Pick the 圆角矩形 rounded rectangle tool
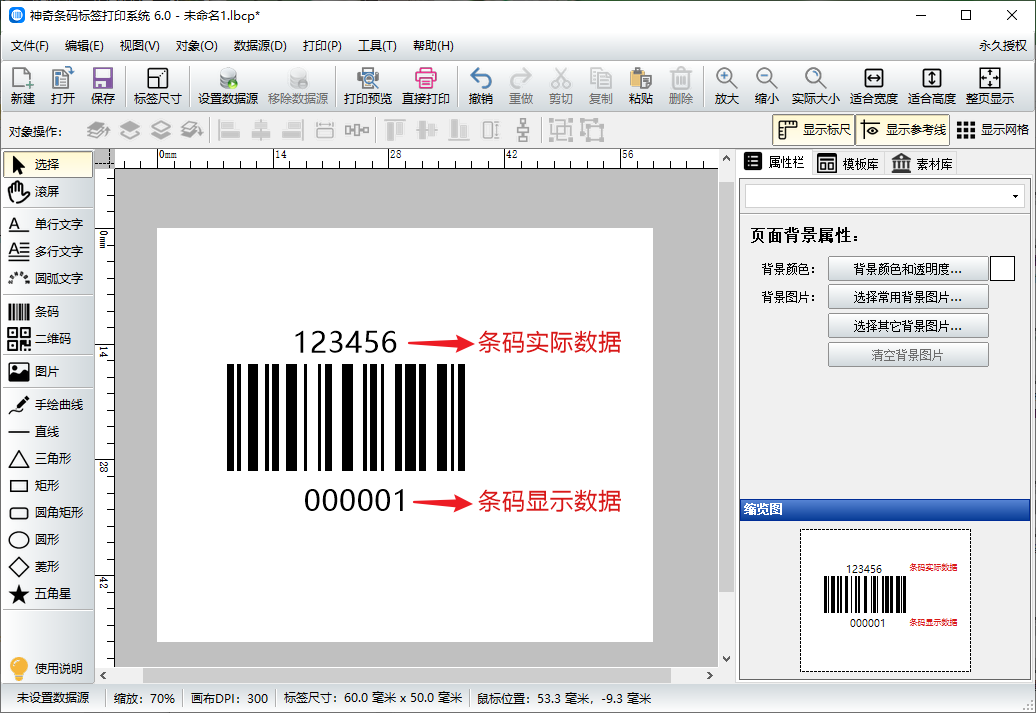 (48, 513)
